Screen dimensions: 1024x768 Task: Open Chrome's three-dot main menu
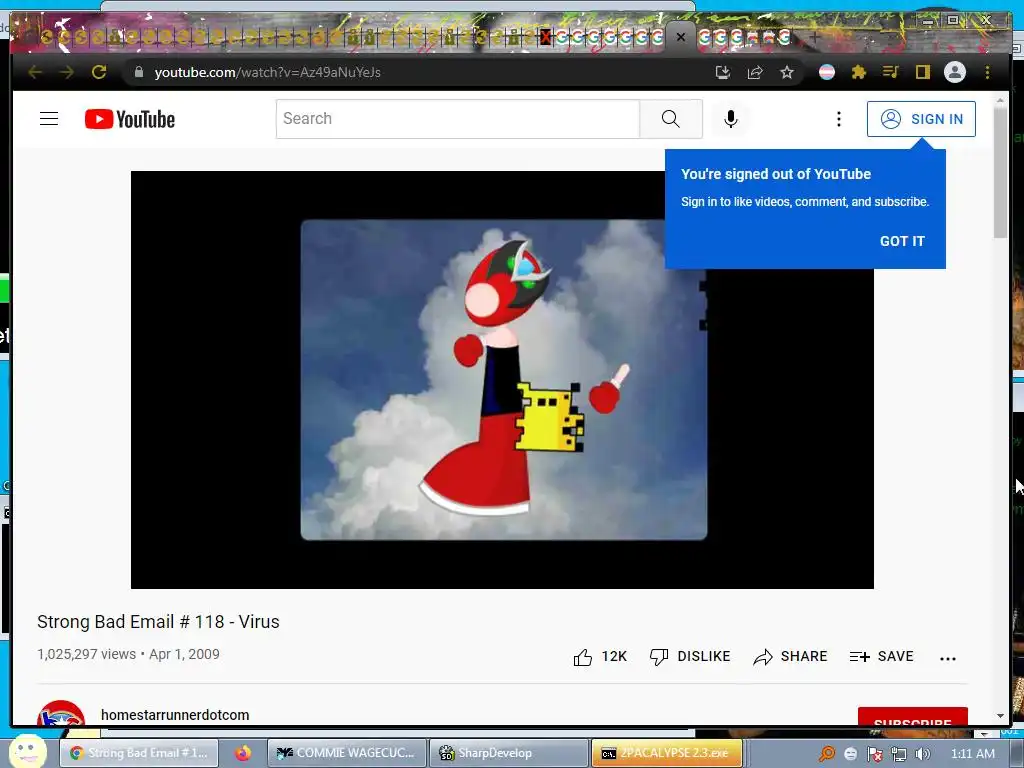point(987,72)
